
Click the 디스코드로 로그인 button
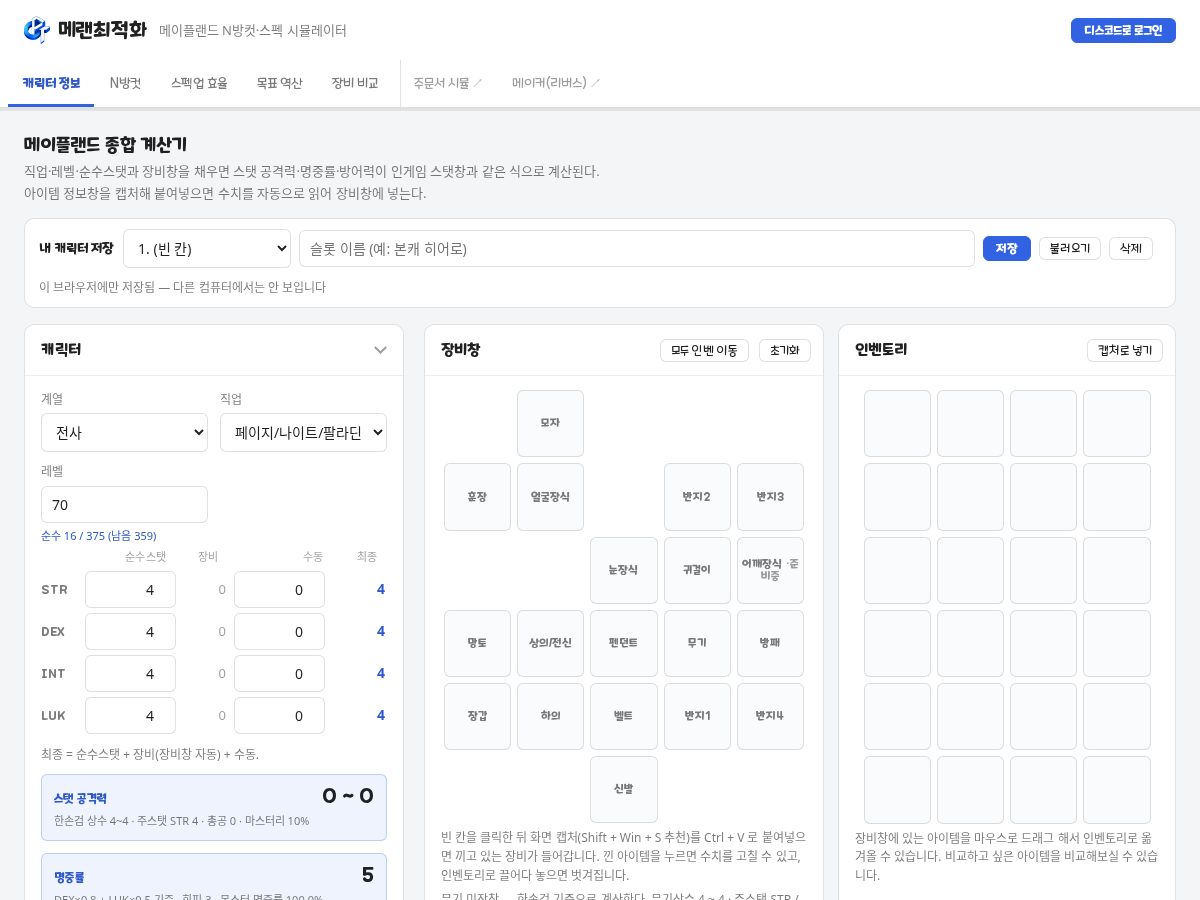click(x=1123, y=30)
